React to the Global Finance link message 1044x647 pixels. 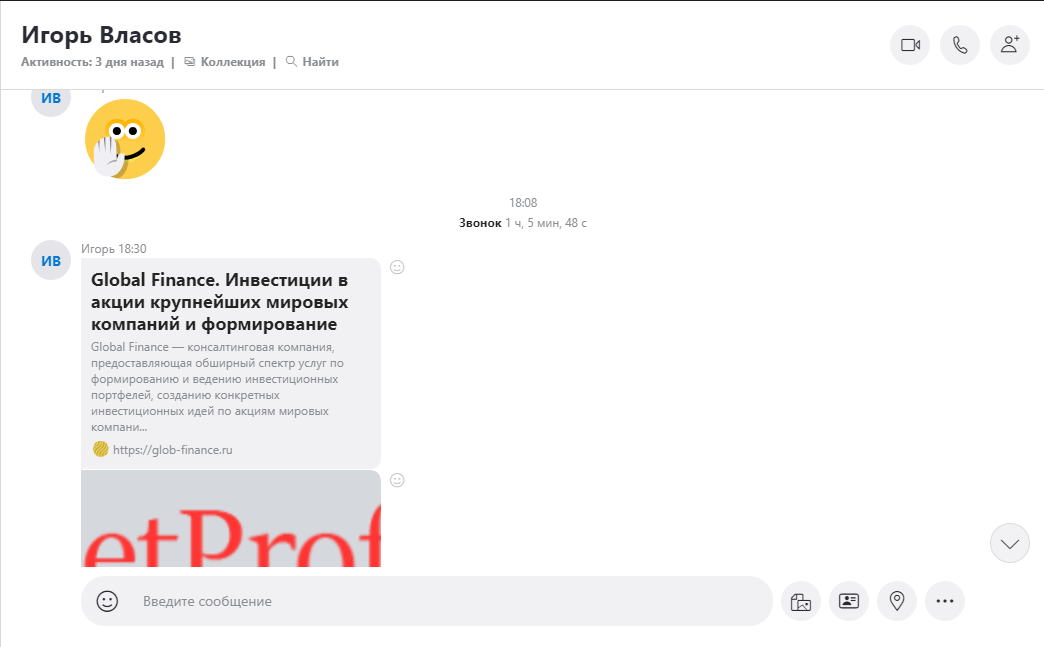[x=397, y=267]
